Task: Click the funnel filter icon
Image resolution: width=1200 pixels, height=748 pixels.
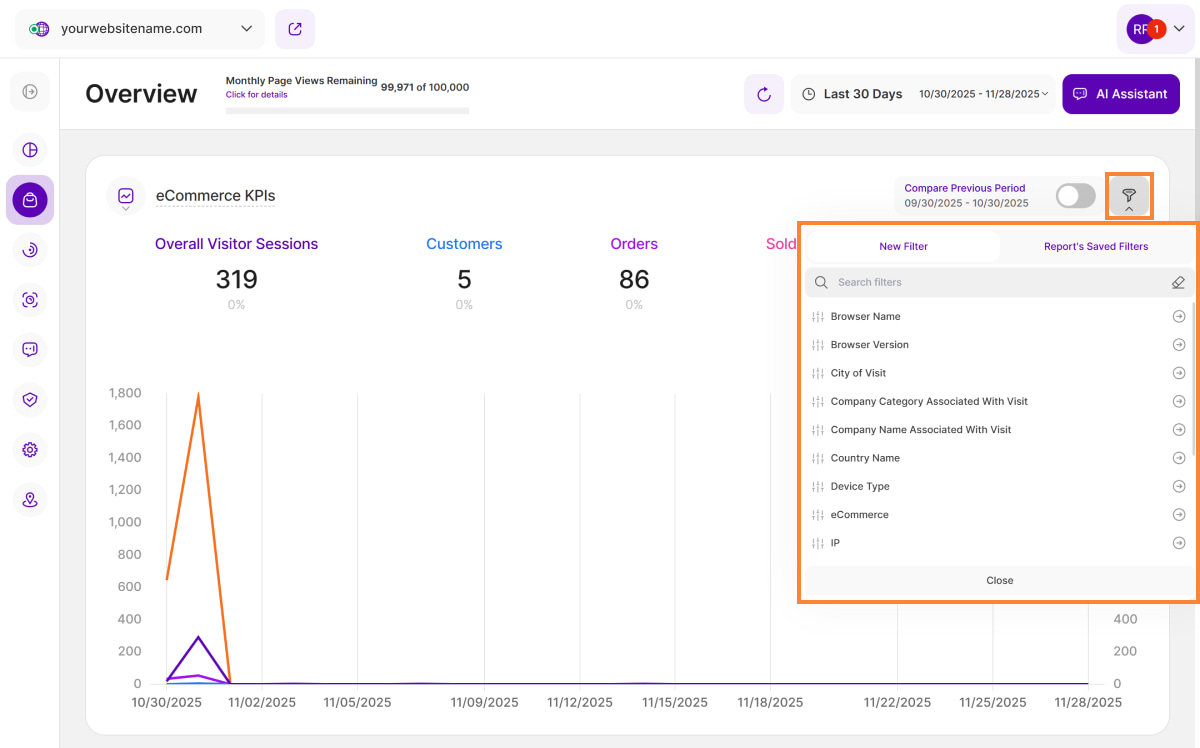Action: 1129,195
